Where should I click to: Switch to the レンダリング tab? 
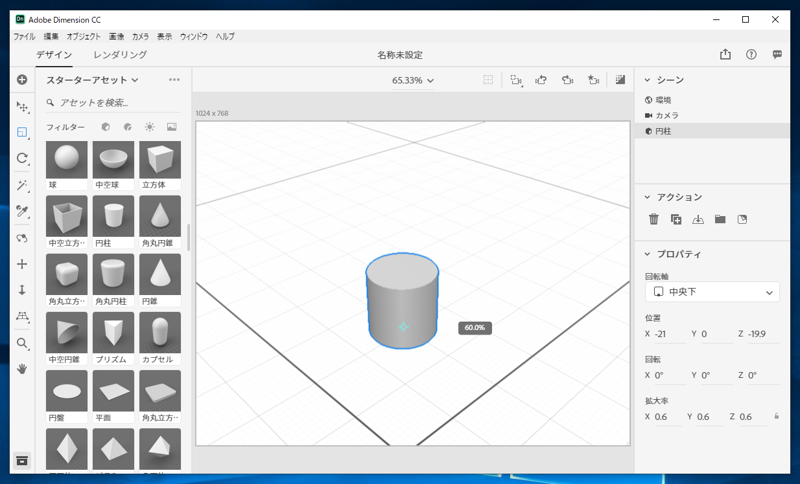(120, 55)
